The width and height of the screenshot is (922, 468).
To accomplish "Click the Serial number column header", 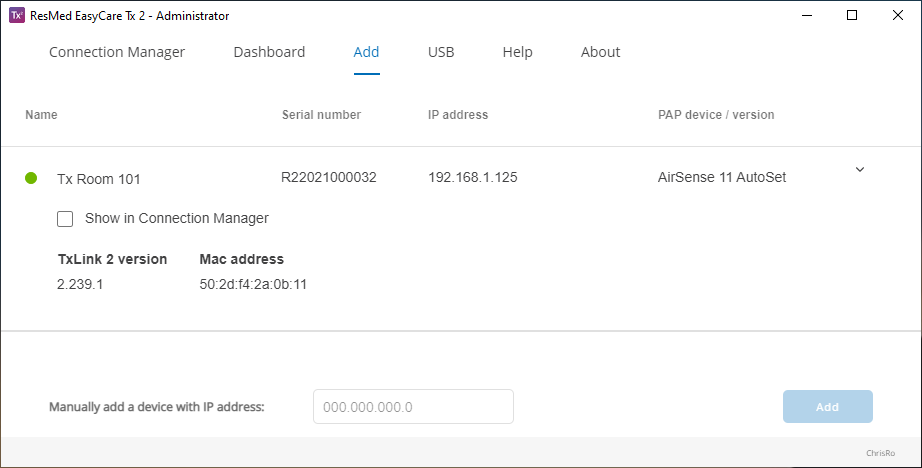I will [321, 115].
